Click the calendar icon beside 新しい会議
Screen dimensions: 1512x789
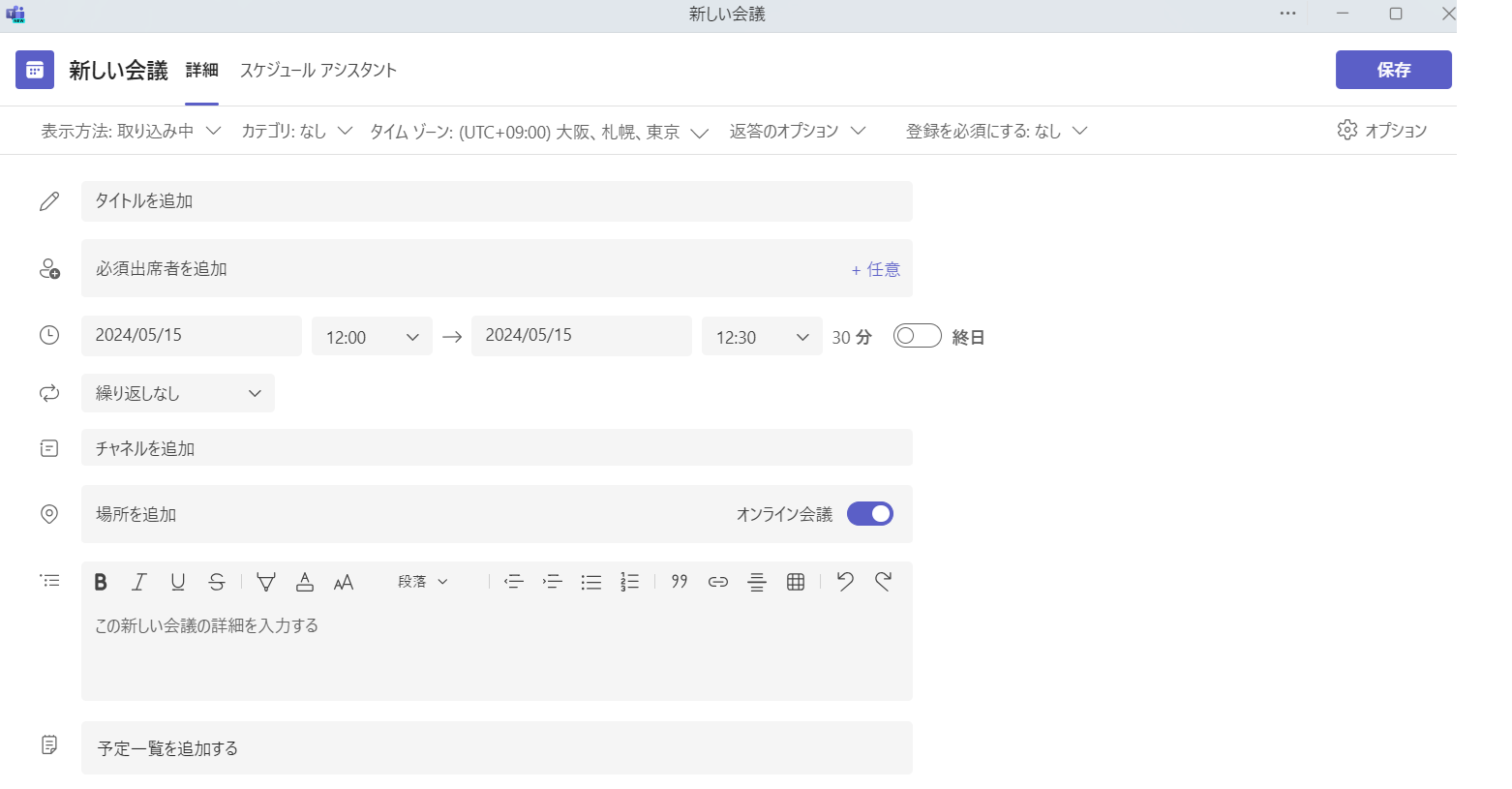pyautogui.click(x=35, y=70)
